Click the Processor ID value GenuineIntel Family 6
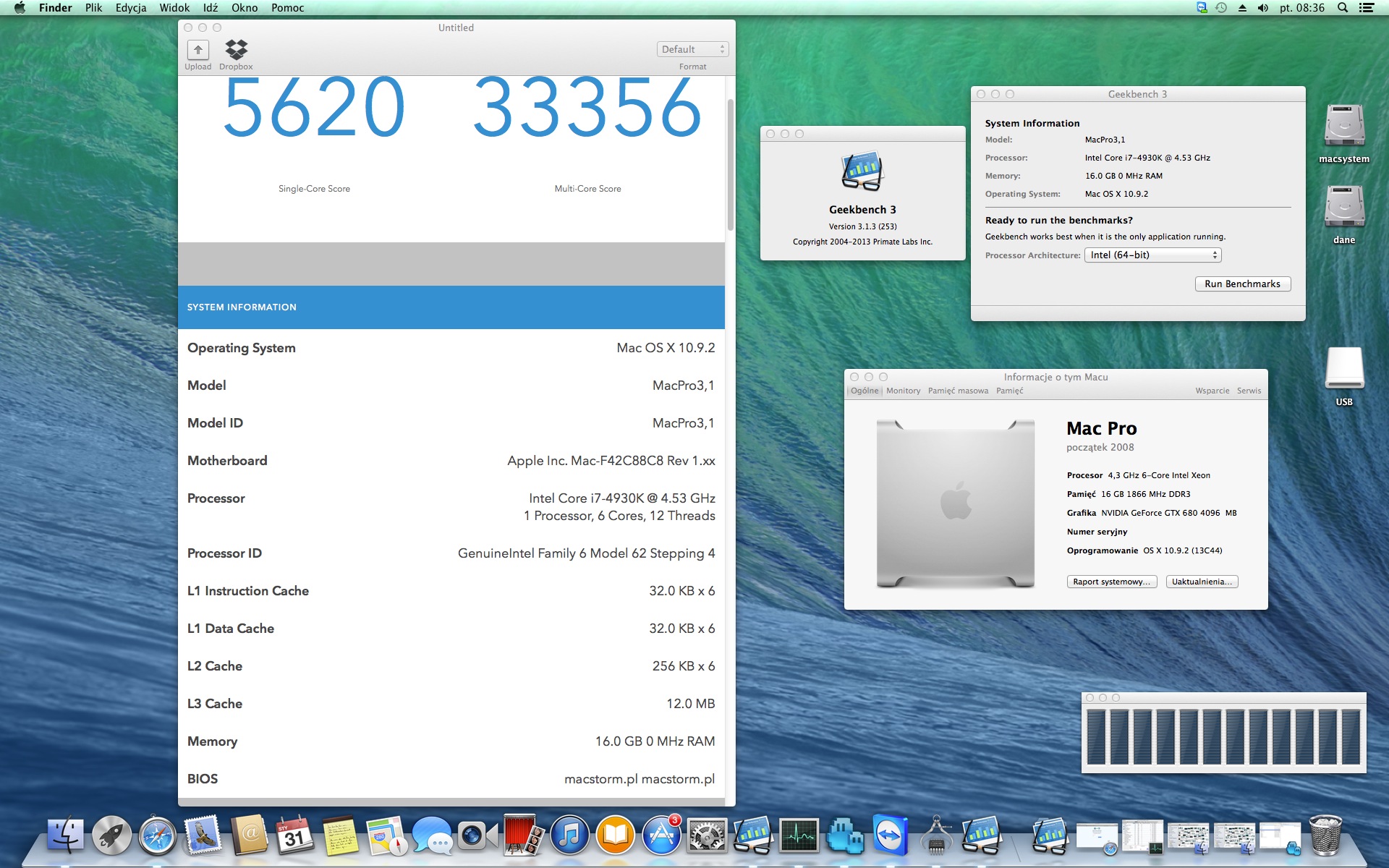Viewport: 1389px width, 868px height. click(587, 553)
